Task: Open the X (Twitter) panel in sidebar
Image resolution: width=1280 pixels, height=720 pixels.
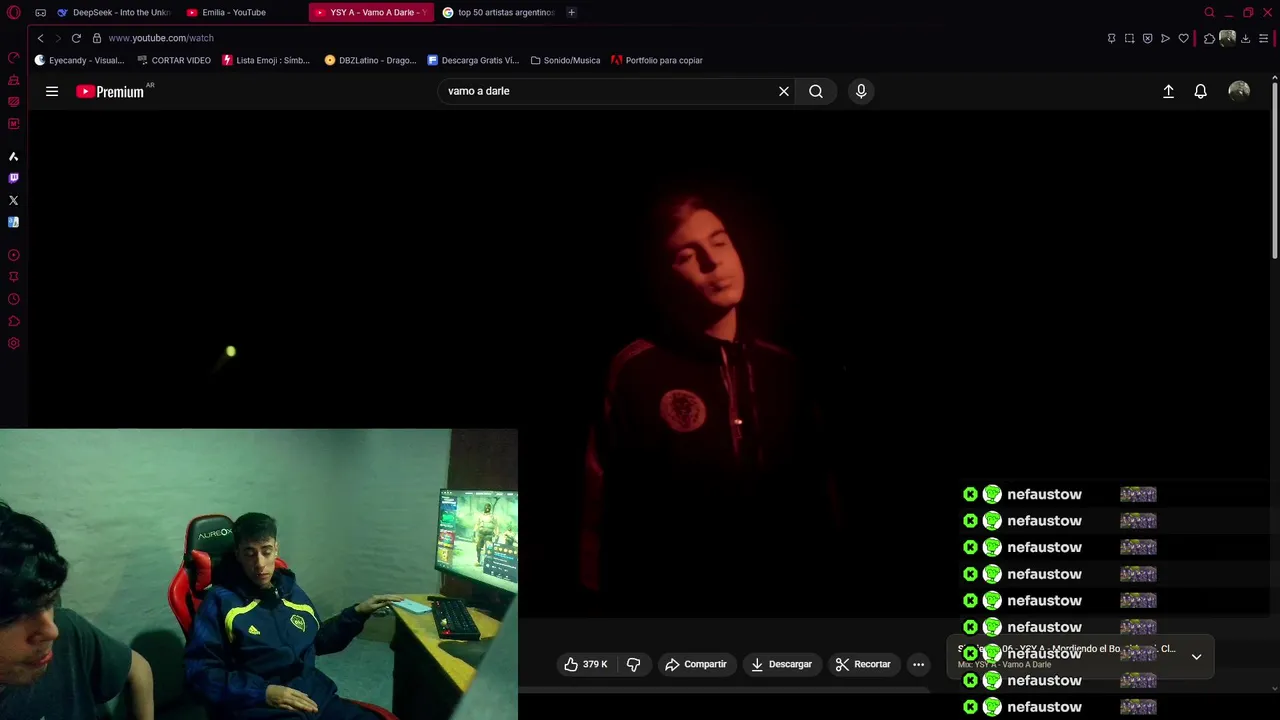Action: click(x=14, y=200)
